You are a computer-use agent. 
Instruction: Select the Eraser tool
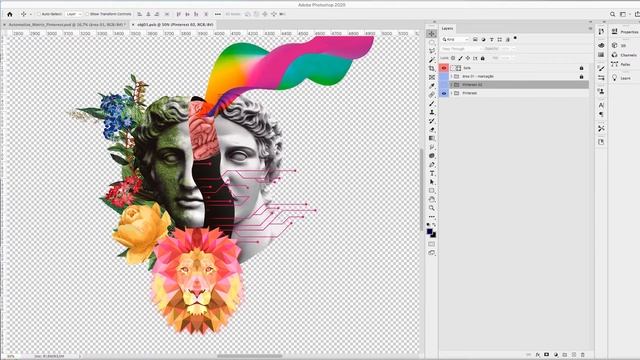(x=432, y=130)
